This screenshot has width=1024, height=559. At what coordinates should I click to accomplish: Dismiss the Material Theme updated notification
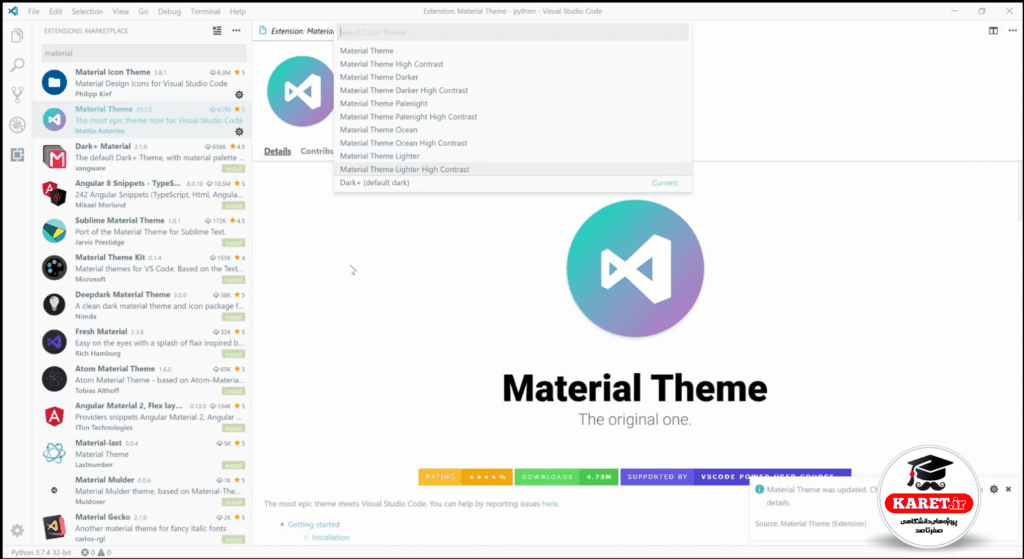(x=1008, y=489)
